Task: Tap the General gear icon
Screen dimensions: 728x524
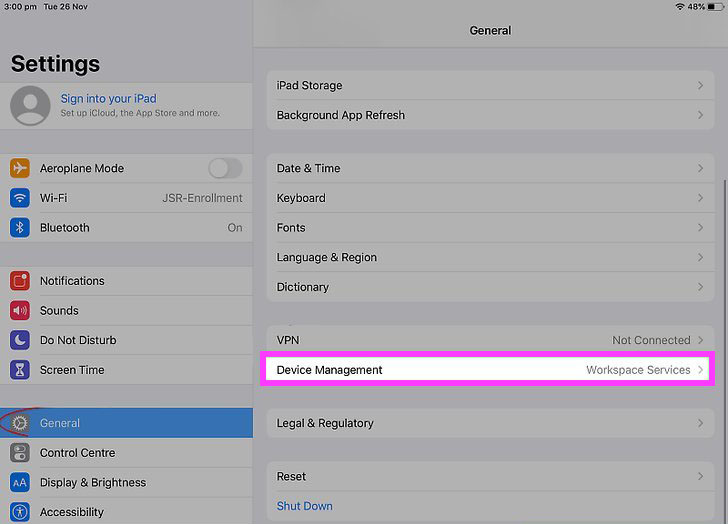Action: coord(20,423)
